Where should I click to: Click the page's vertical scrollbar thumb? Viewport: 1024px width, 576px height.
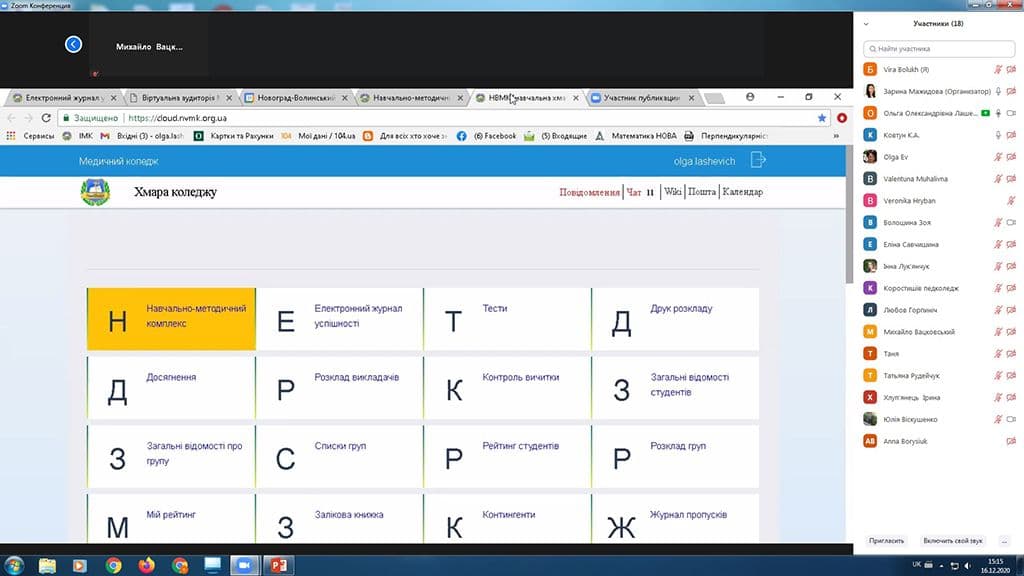pos(849,214)
